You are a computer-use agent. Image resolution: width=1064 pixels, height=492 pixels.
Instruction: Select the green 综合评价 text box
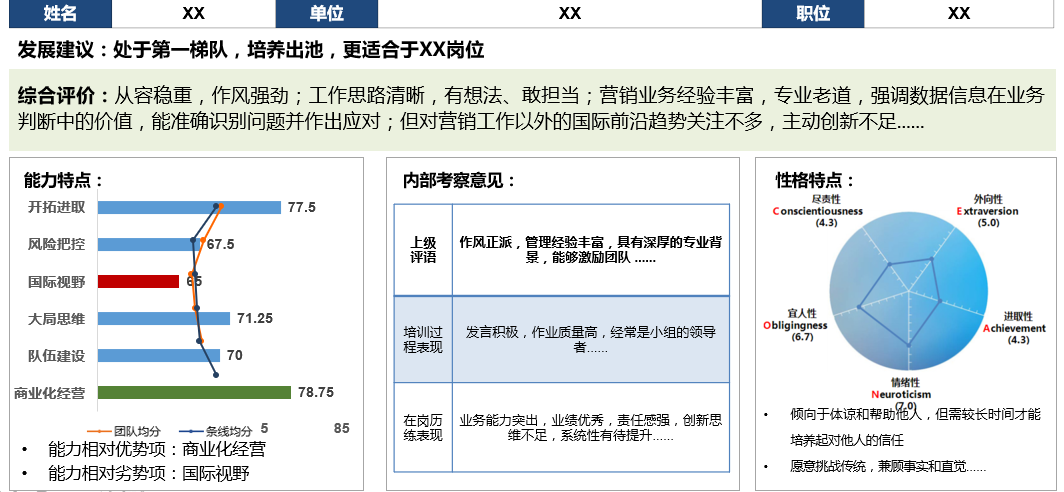pos(531,109)
